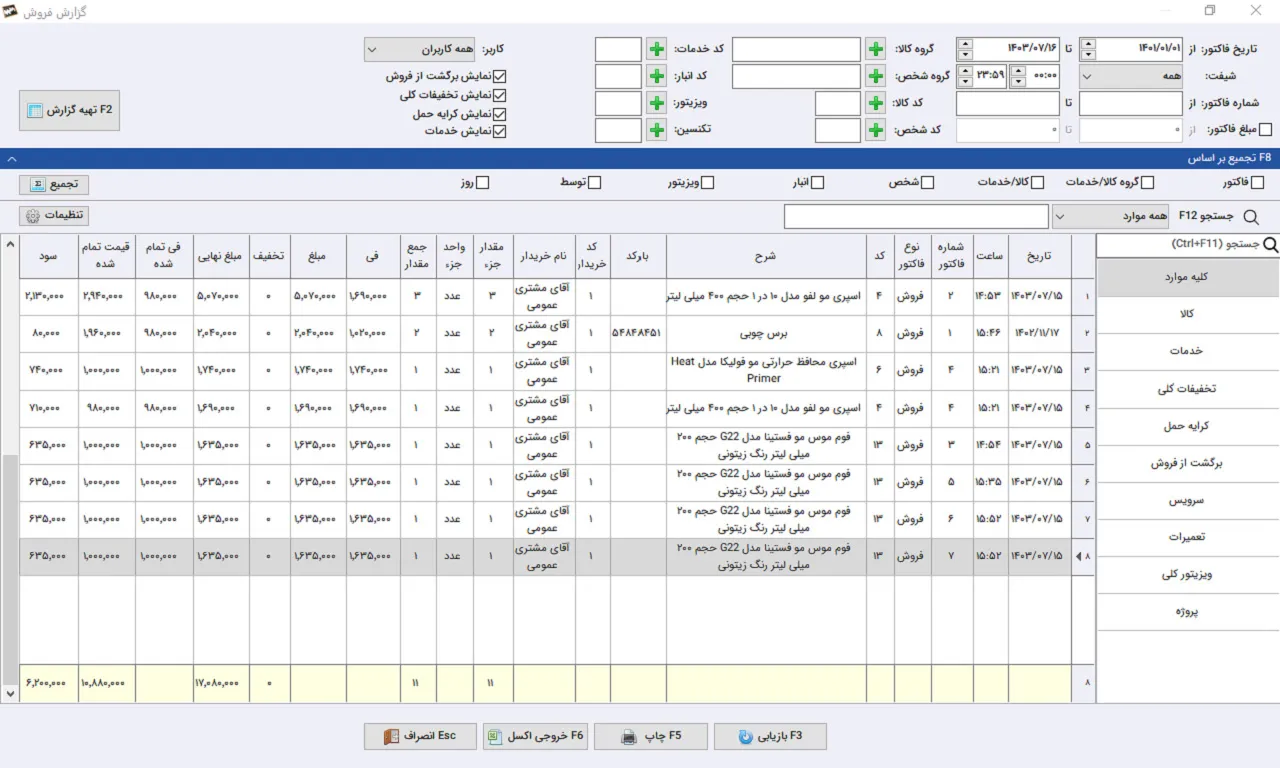Screen dimensions: 1280x768
Task: Click the green plus beside گروه شخص
Action: tap(875, 76)
